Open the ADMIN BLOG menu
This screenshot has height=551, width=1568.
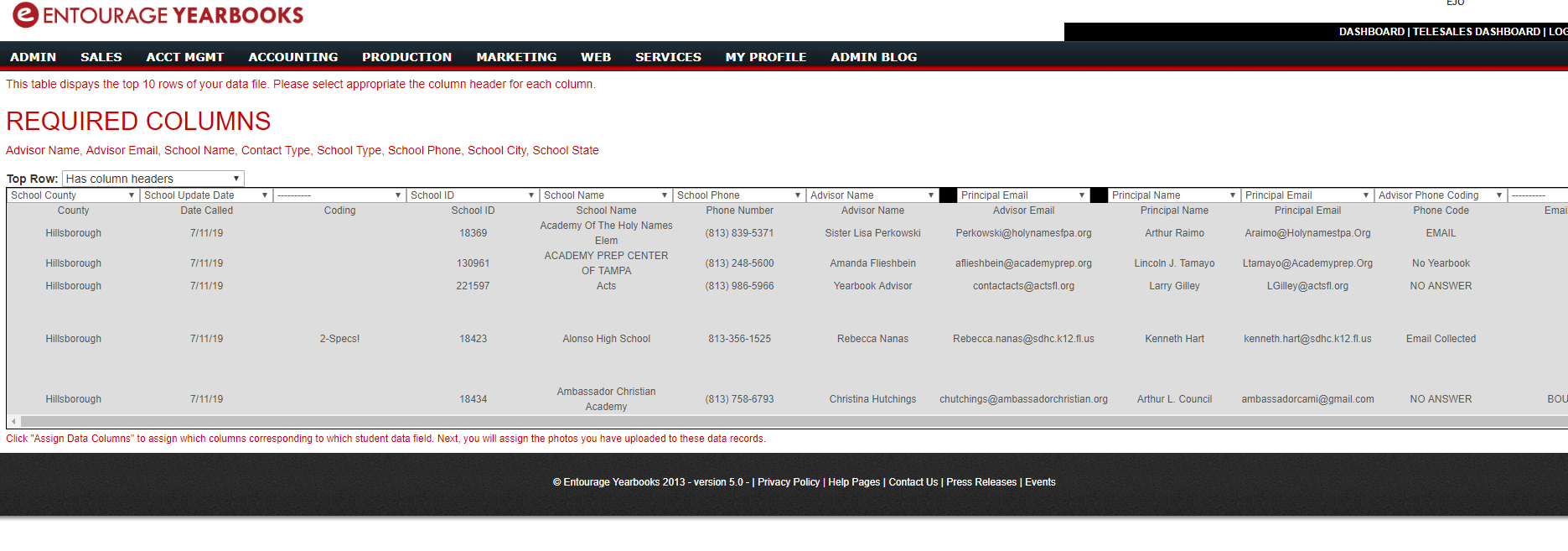pos(874,57)
